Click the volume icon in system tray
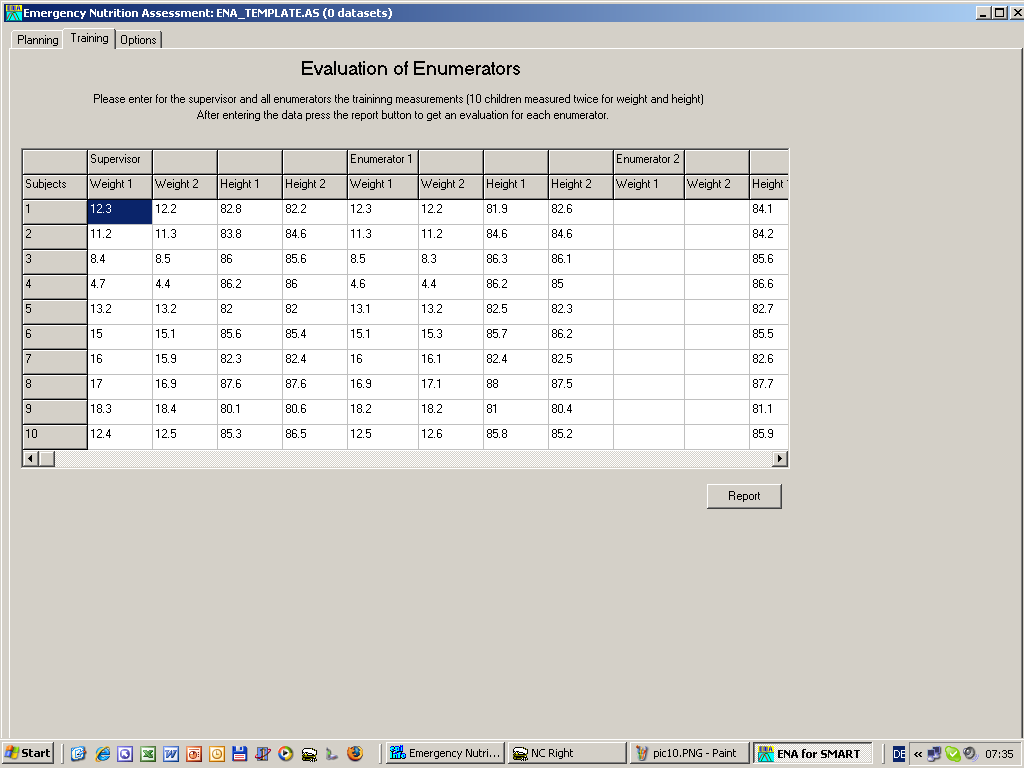This screenshot has width=1024, height=768. tap(969, 754)
